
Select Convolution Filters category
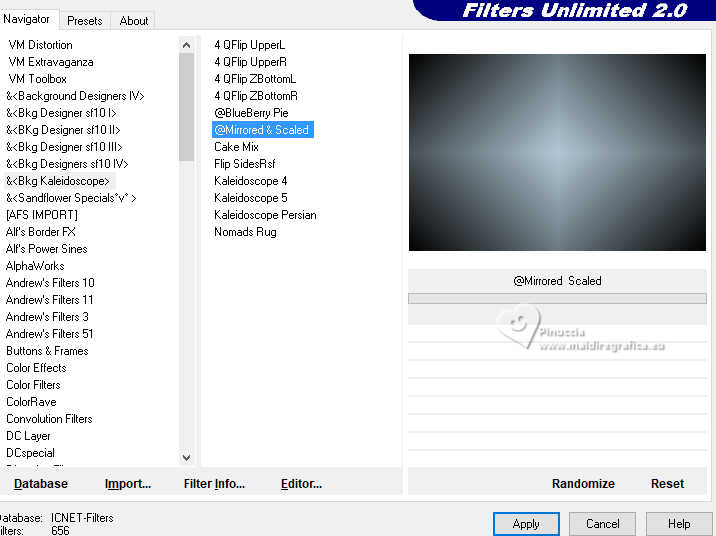49,419
